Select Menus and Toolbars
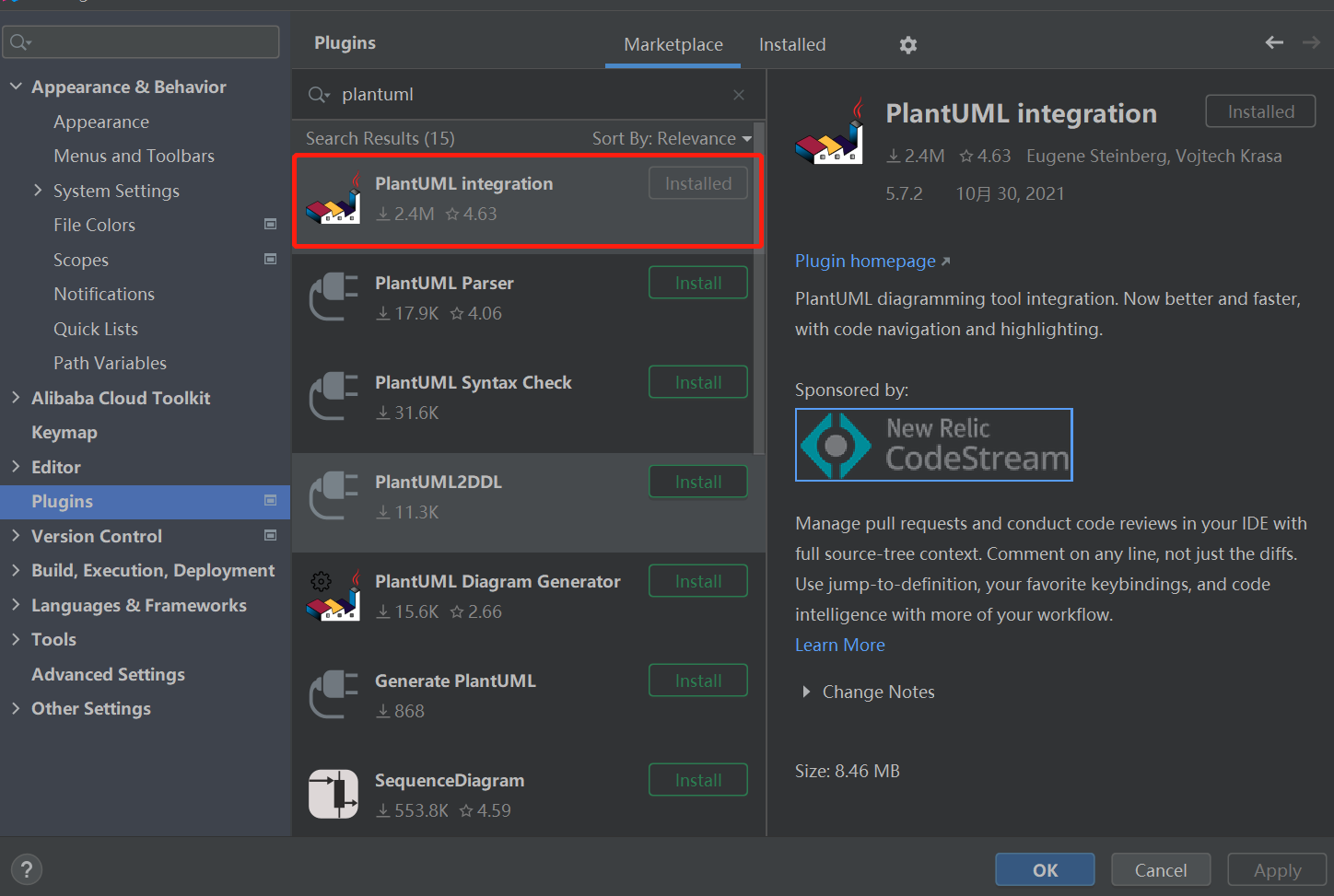 point(134,156)
